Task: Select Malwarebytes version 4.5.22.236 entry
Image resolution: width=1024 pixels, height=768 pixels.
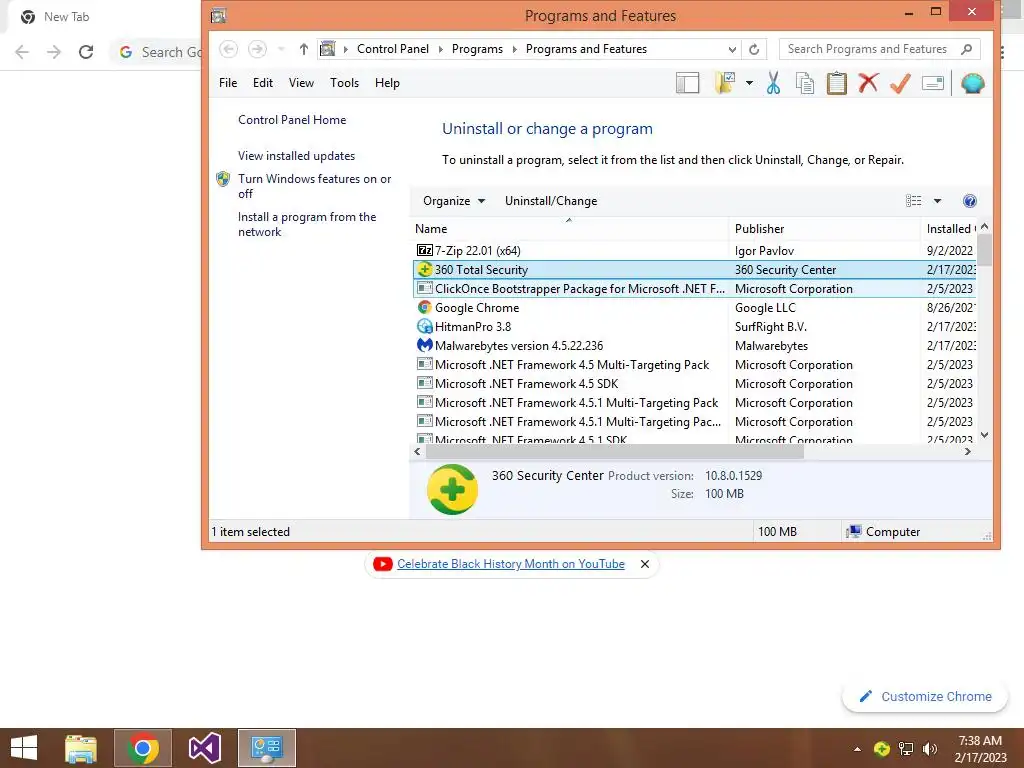Action: [x=695, y=345]
